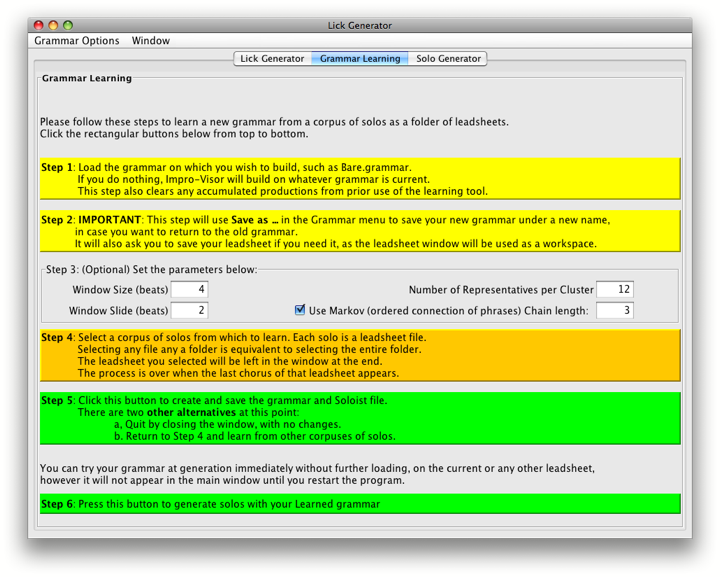Viewport: 720px width, 577px height.
Task: Click the Step 3 optional parameters label
Action: coord(151,270)
